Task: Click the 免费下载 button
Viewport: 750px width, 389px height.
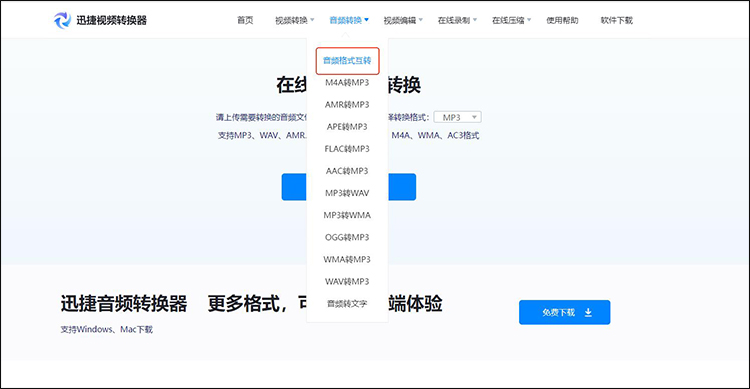Action: [564, 312]
